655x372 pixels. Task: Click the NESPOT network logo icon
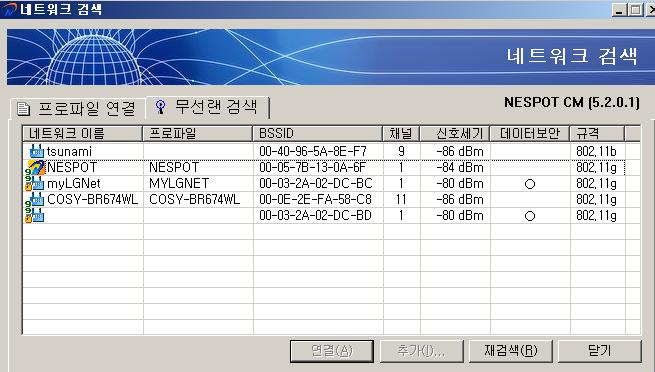35,167
